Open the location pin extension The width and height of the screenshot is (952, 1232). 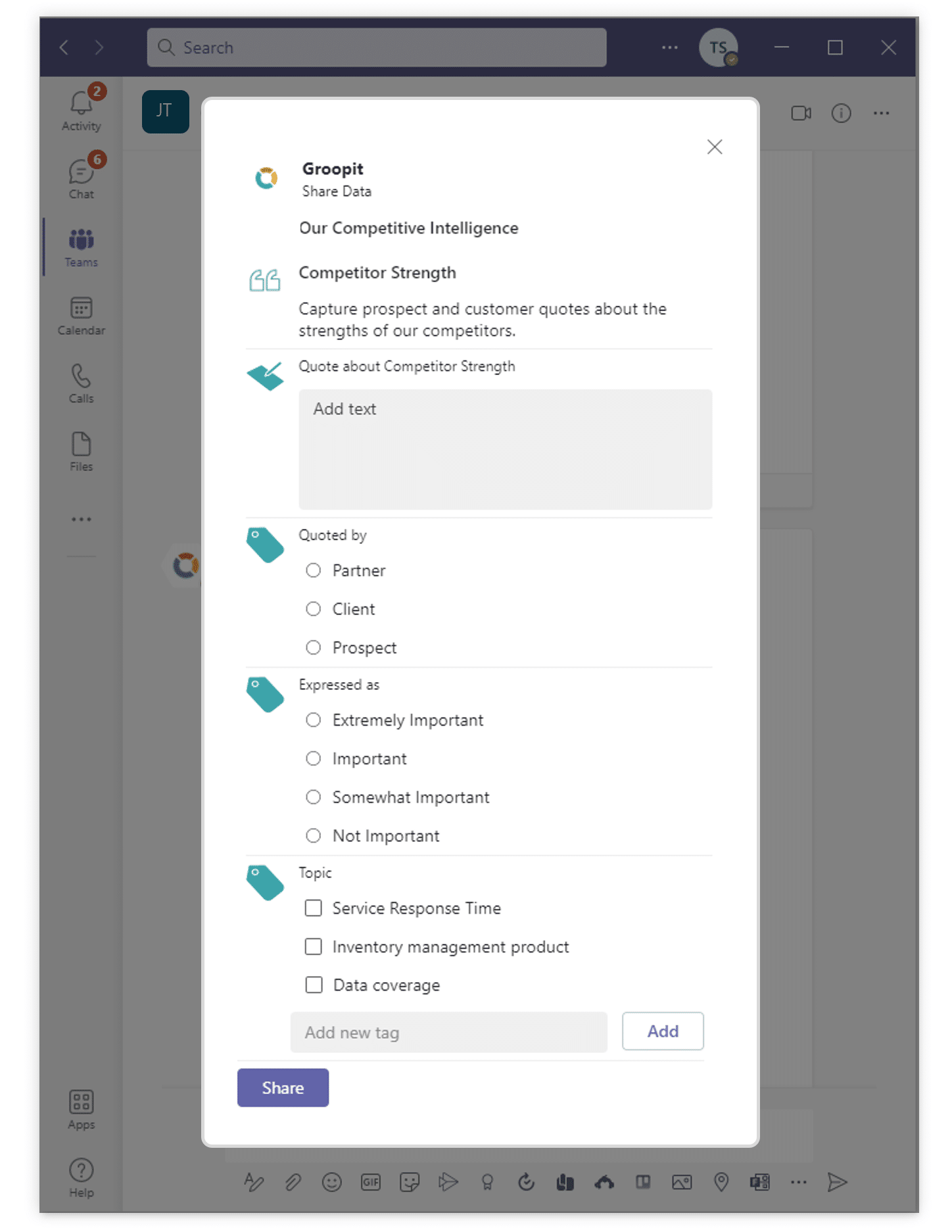[721, 1183]
